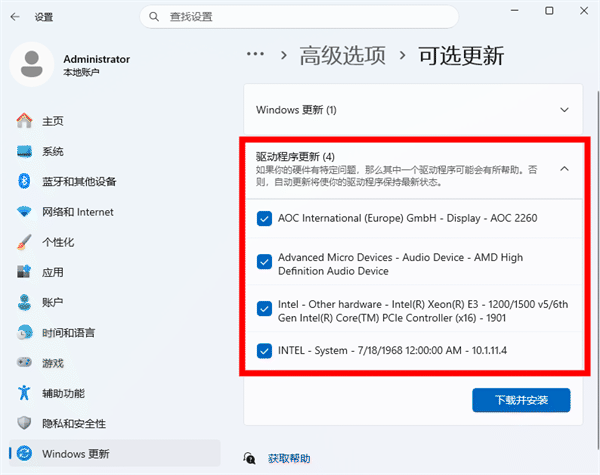Click the Administrator account name
This screenshot has width=600, height=475.
pyautogui.click(x=96, y=59)
